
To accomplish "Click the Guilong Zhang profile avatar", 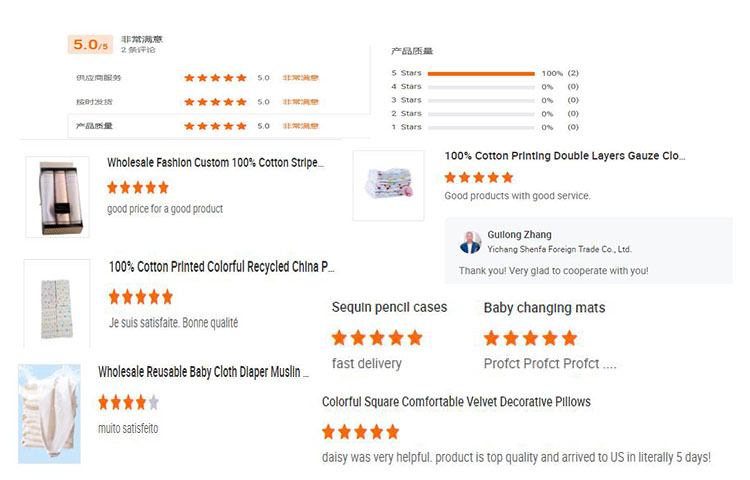I will click(x=470, y=242).
